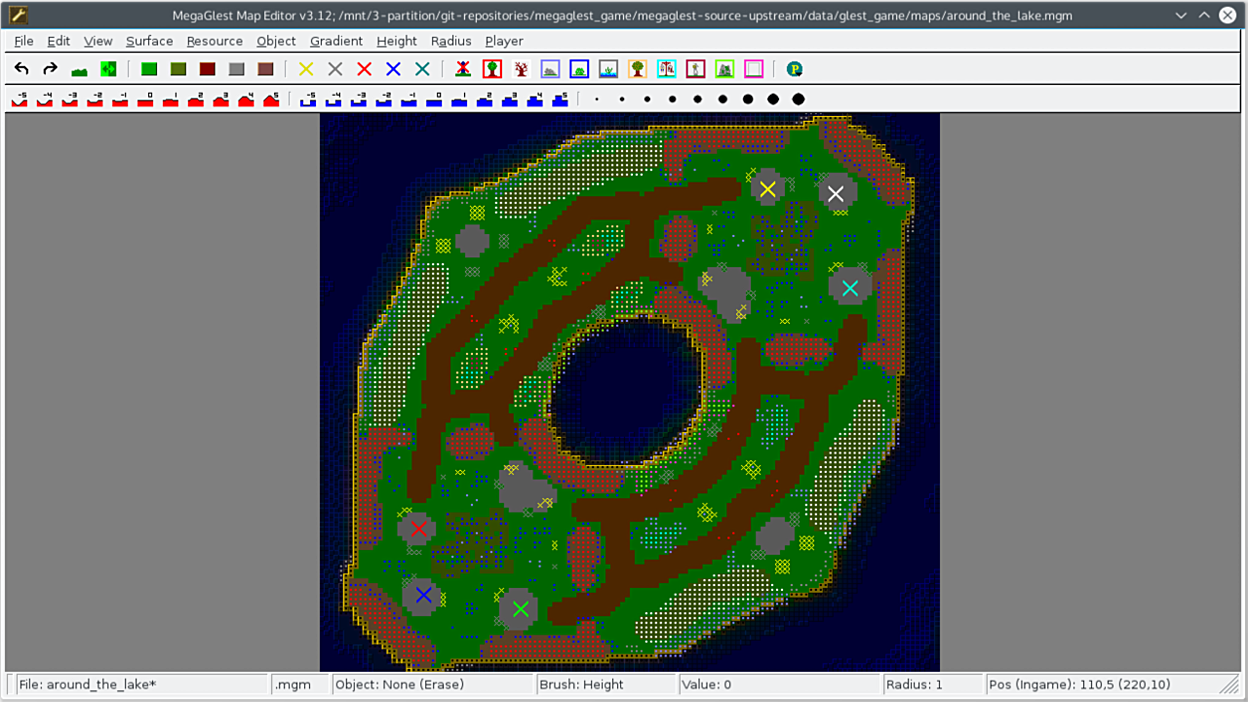This screenshot has height=702, width=1248.
Task: Select the blue player start X icon
Action: pos(393,69)
